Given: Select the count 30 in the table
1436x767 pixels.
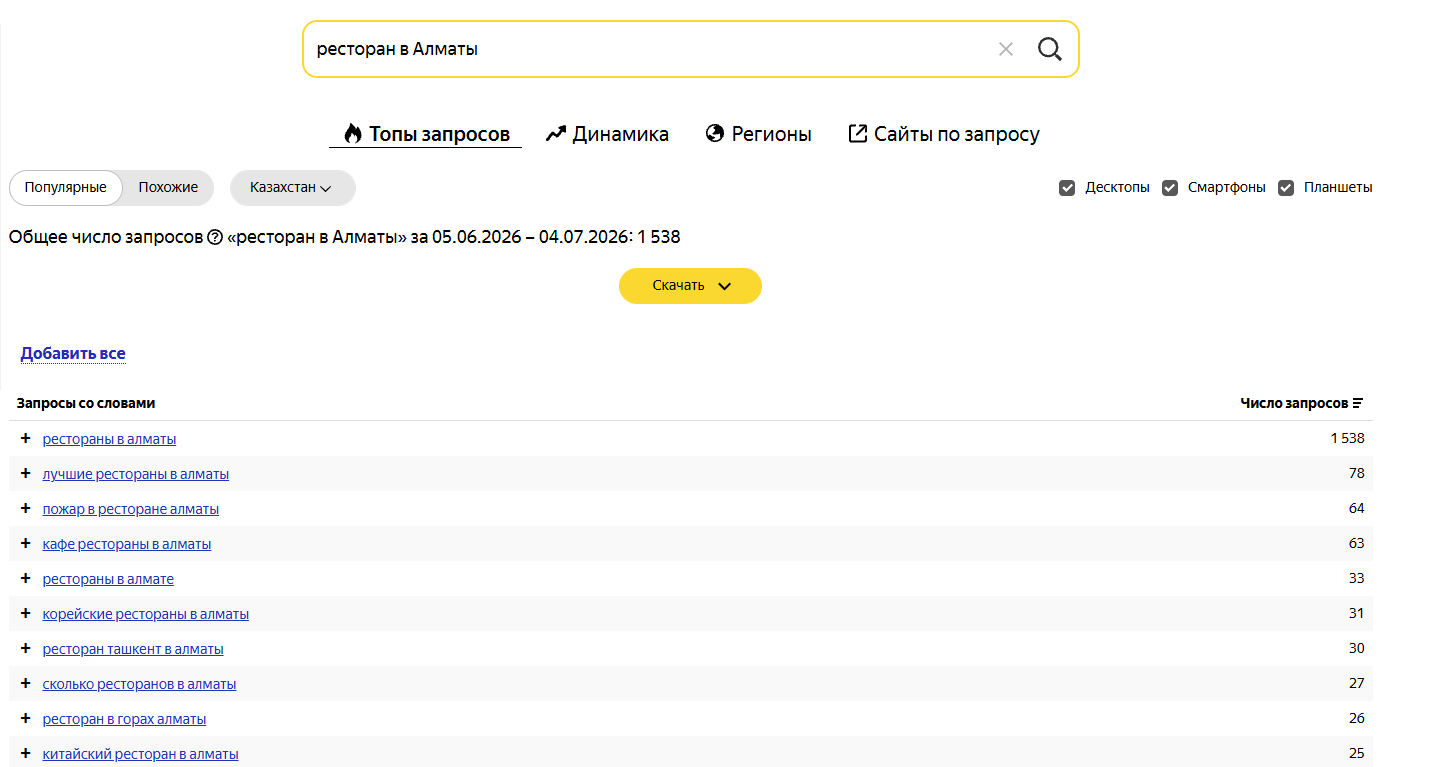Looking at the screenshot, I should (x=1356, y=648).
